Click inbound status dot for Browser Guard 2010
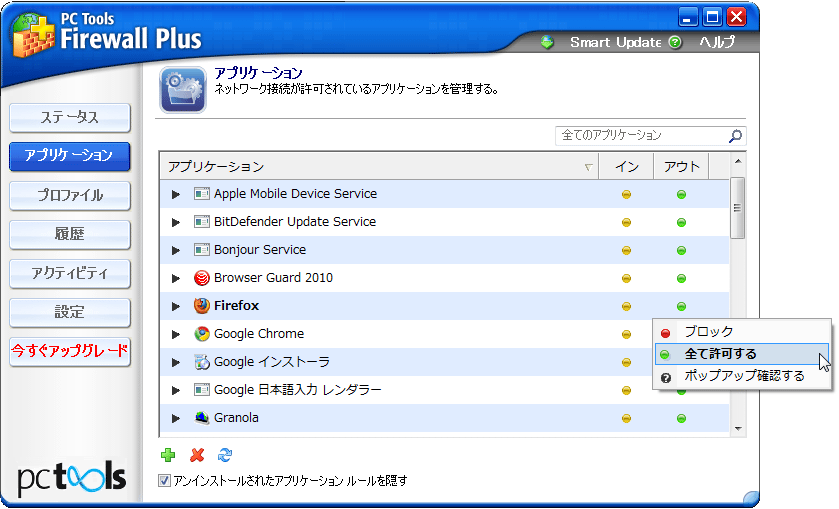 626,278
